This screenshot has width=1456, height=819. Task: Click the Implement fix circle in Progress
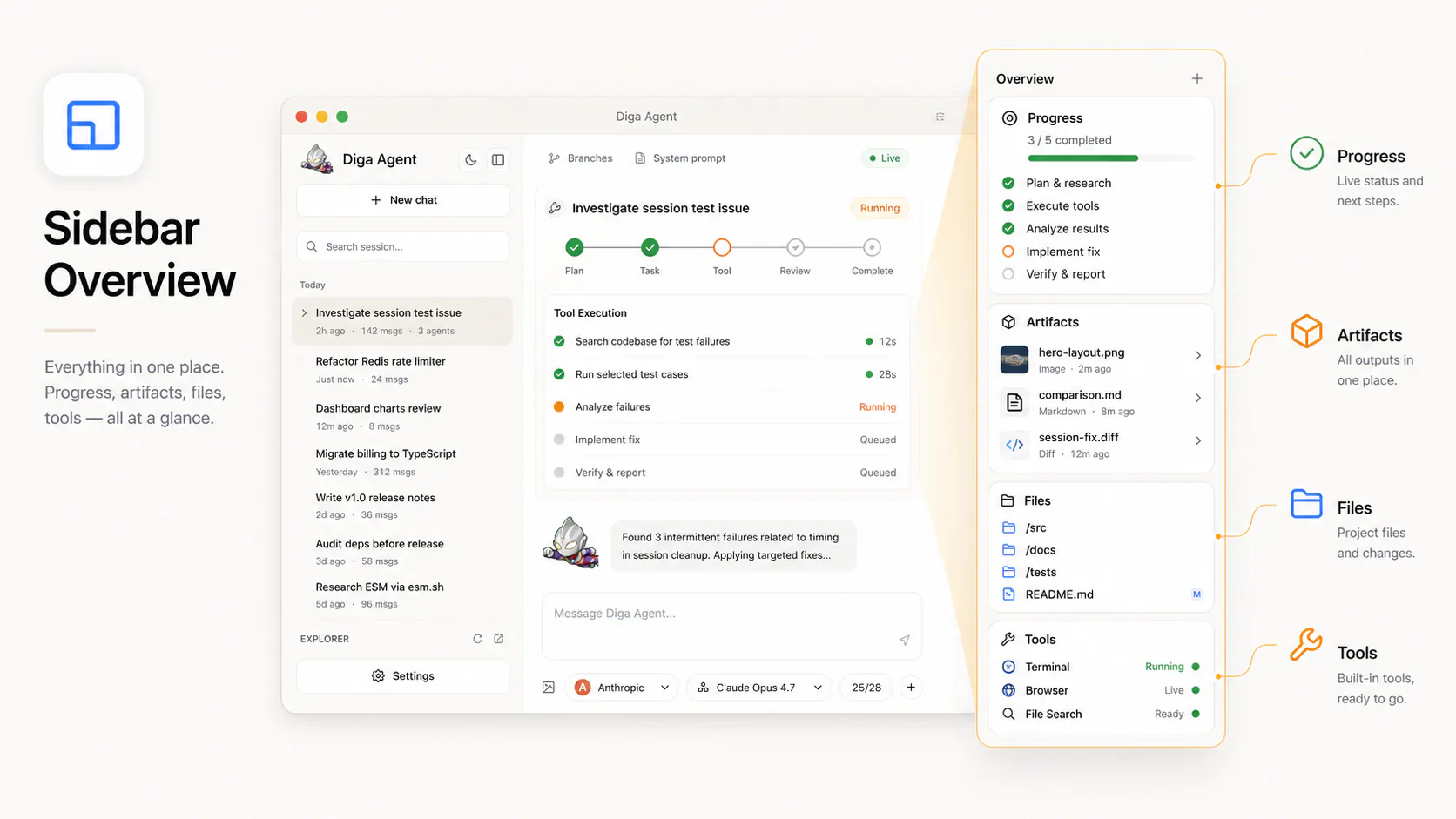click(1008, 252)
